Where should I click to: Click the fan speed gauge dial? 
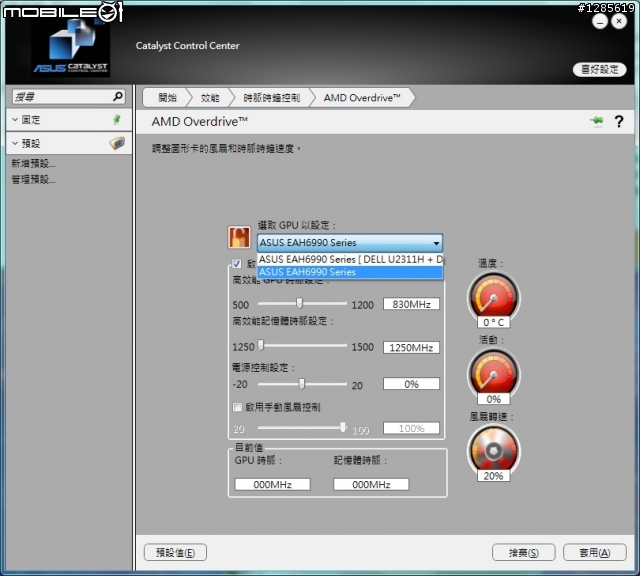point(493,450)
